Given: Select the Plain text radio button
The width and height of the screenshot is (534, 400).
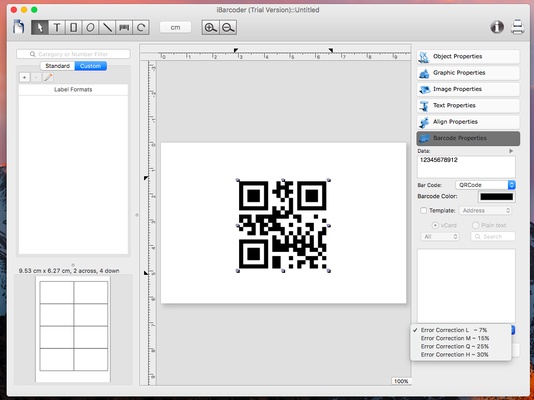Looking at the screenshot, I should 476,225.
